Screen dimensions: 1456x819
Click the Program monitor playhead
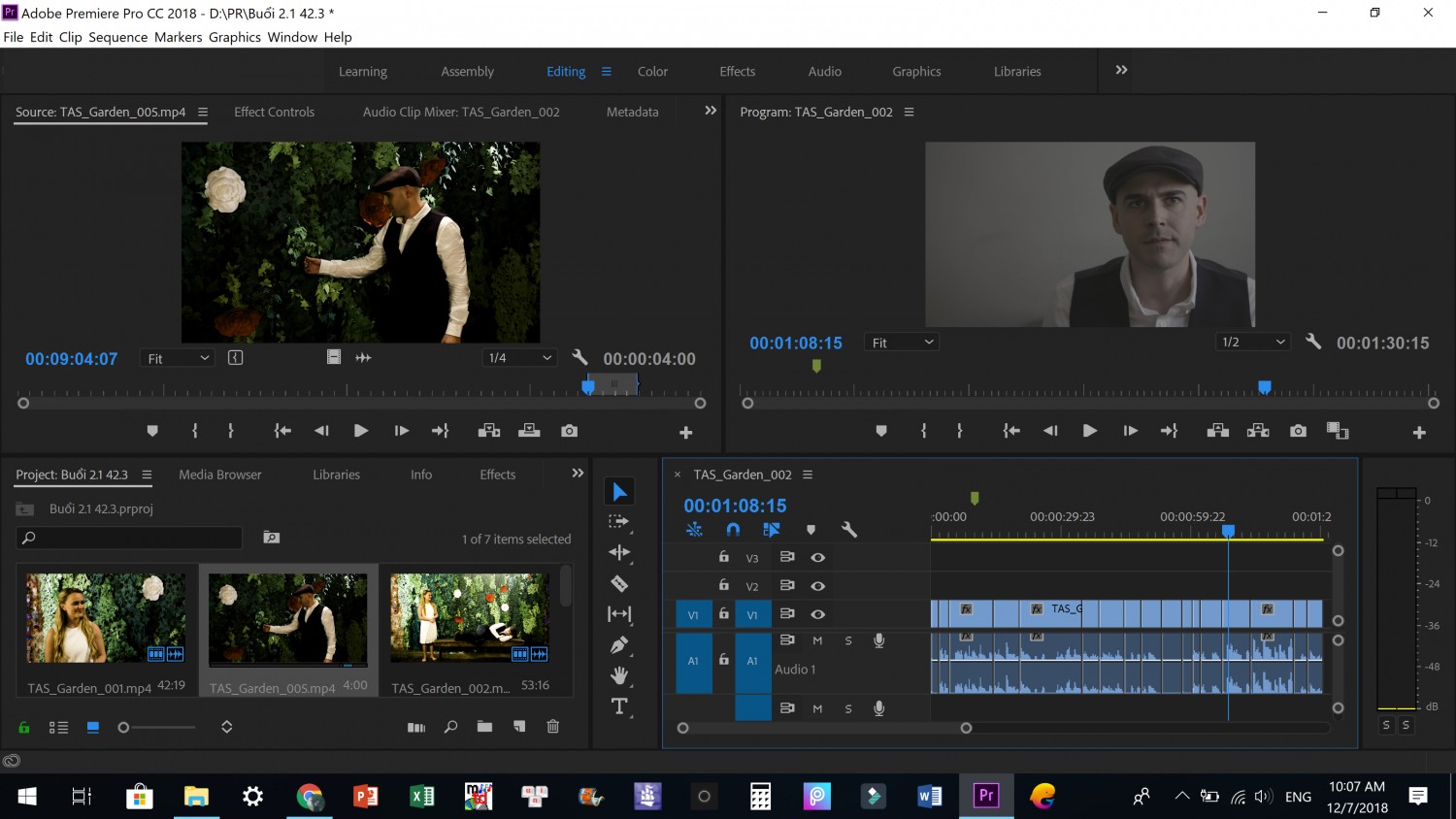coord(1265,387)
